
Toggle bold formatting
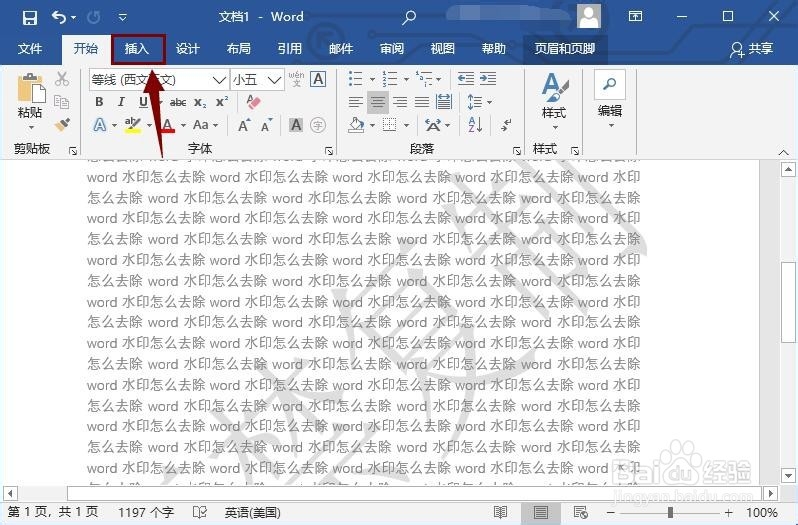pos(99,102)
